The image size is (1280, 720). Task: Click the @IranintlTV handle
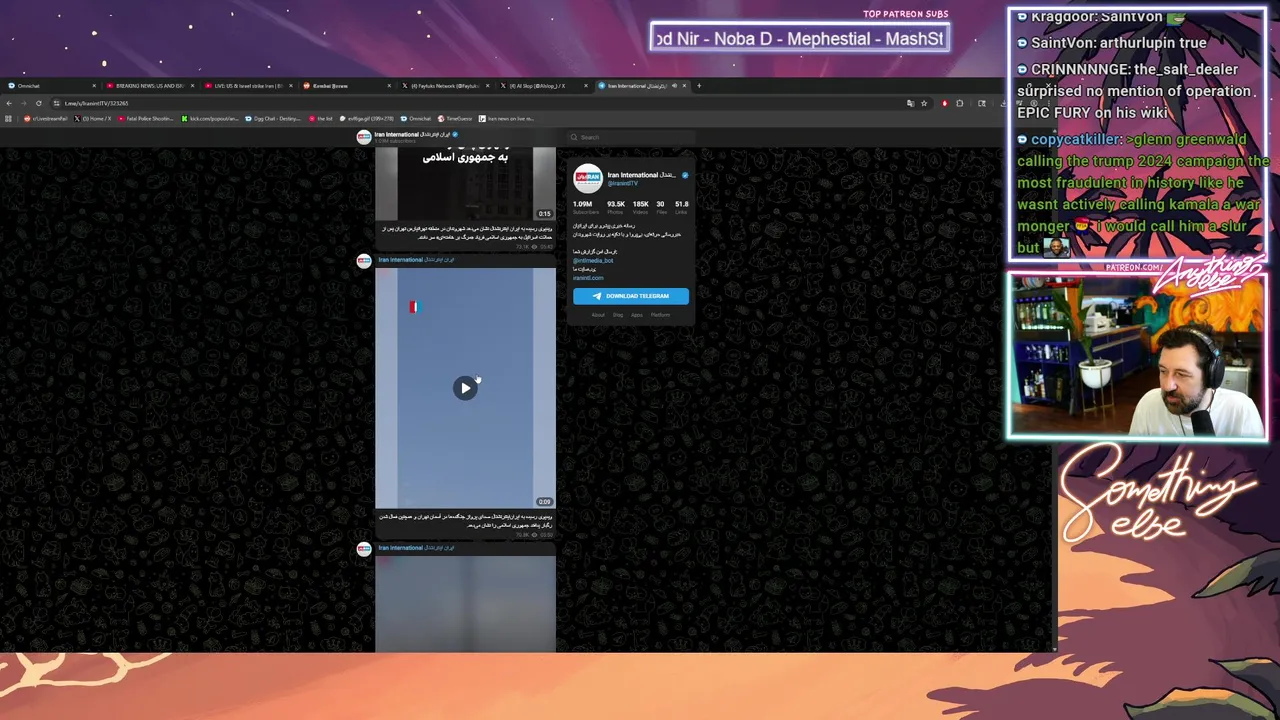(x=622, y=183)
